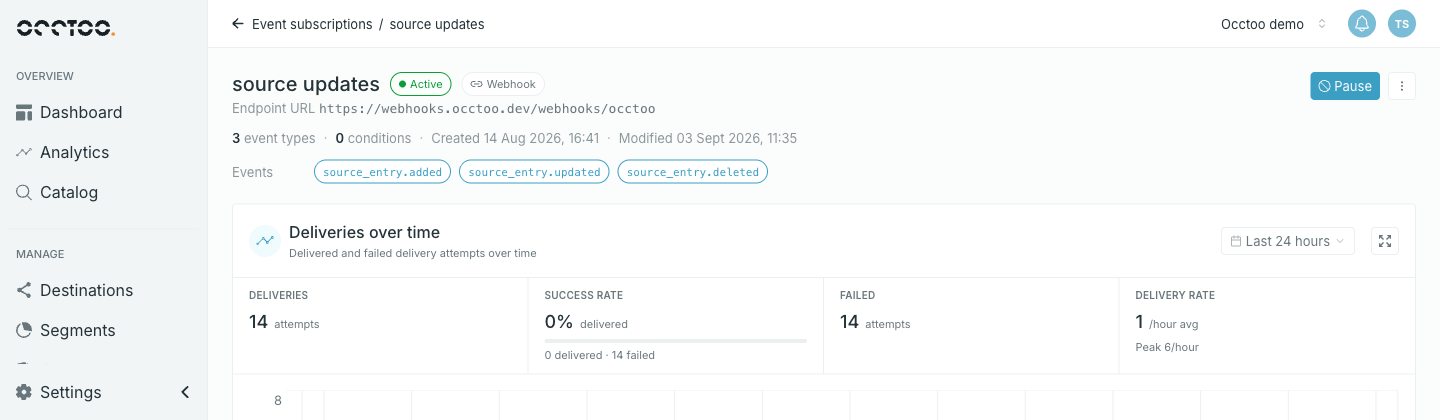Click the Occtoo logo
Viewport: 1440px width, 420px height.
[66, 28]
